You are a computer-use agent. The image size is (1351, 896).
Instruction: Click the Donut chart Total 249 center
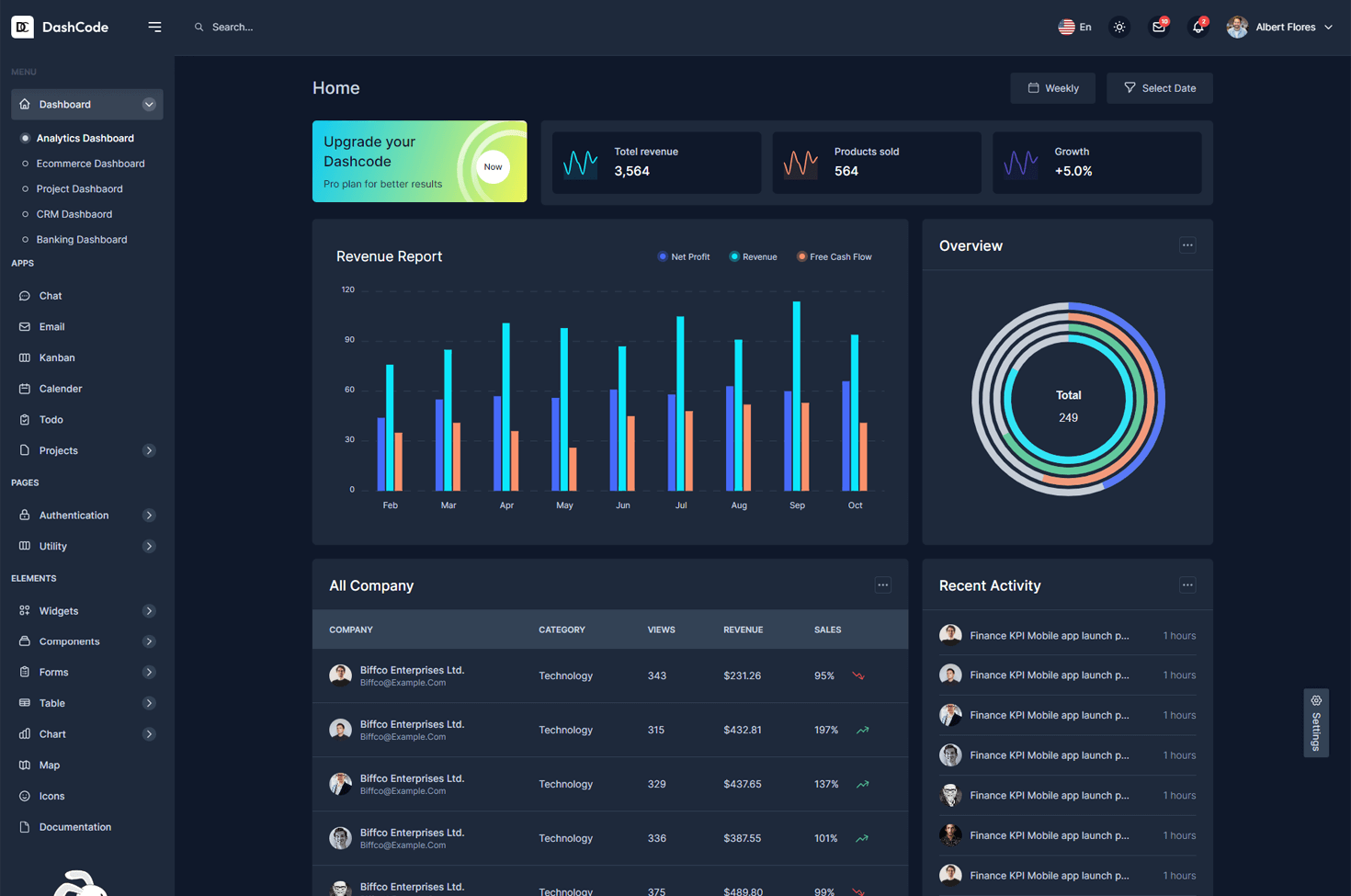(1068, 406)
